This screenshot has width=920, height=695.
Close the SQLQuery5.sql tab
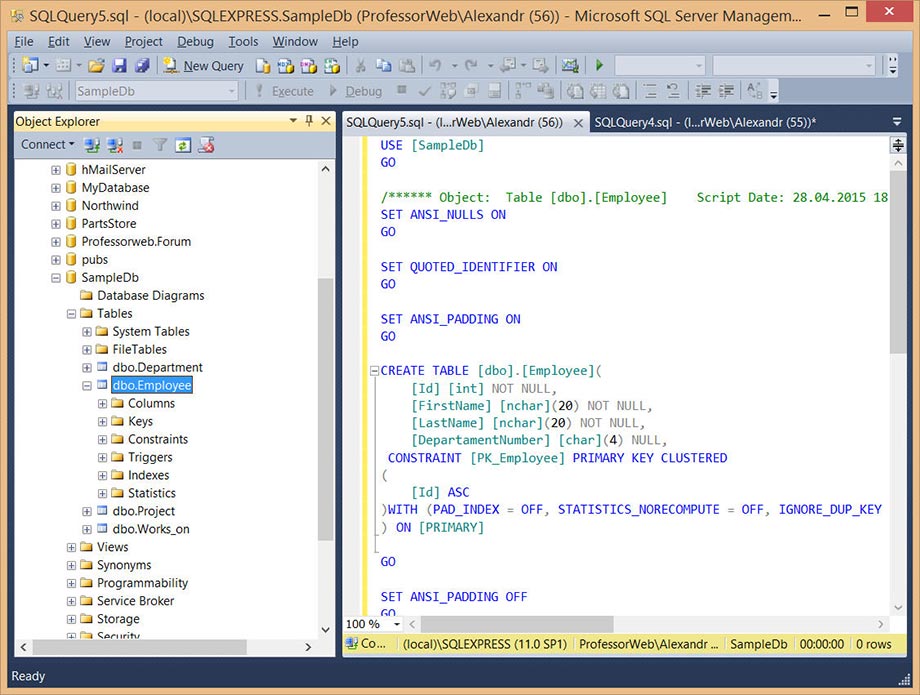click(x=578, y=123)
